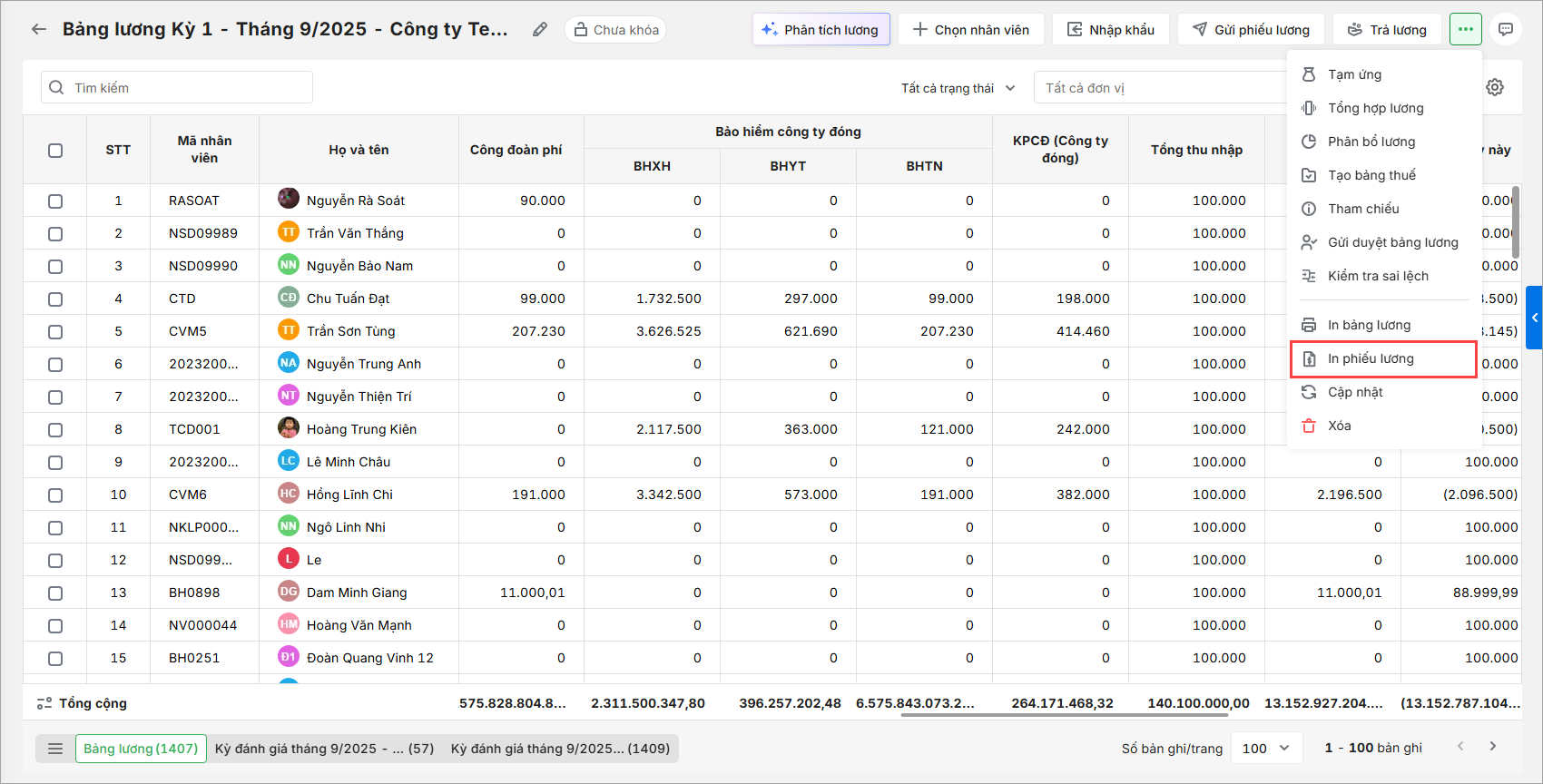
Task: Click the pencil edit title icon
Action: [540, 29]
